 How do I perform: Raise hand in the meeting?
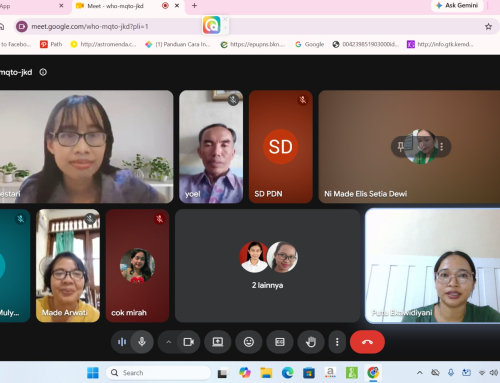click(311, 342)
